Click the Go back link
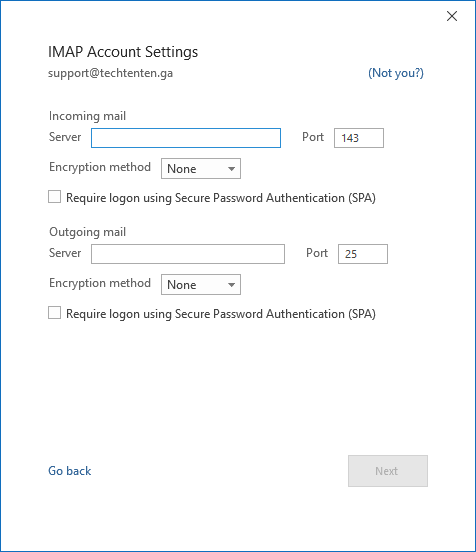The height and width of the screenshot is (552, 476). click(x=70, y=471)
